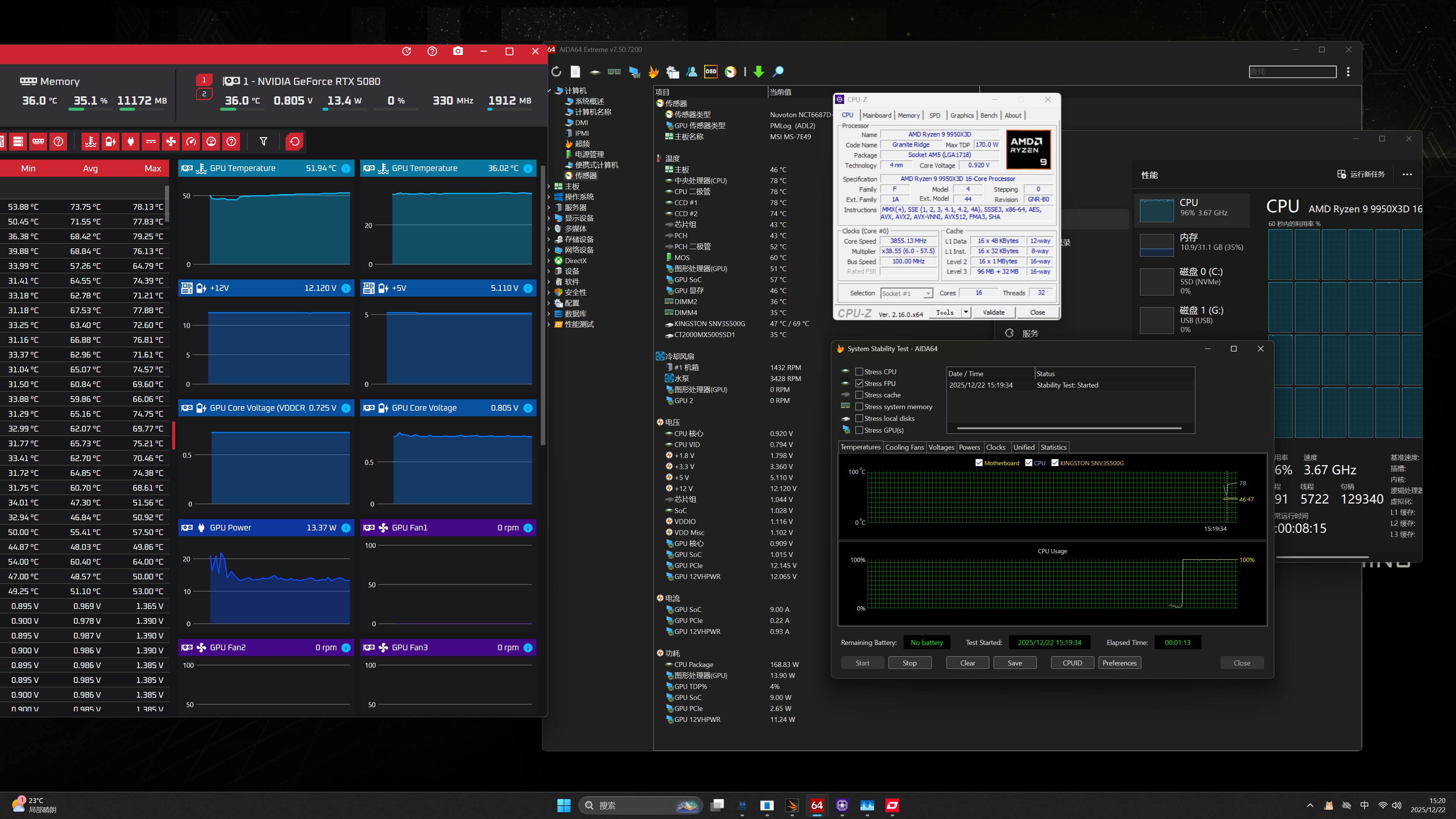Reset min/max values with red reset icon

(295, 142)
